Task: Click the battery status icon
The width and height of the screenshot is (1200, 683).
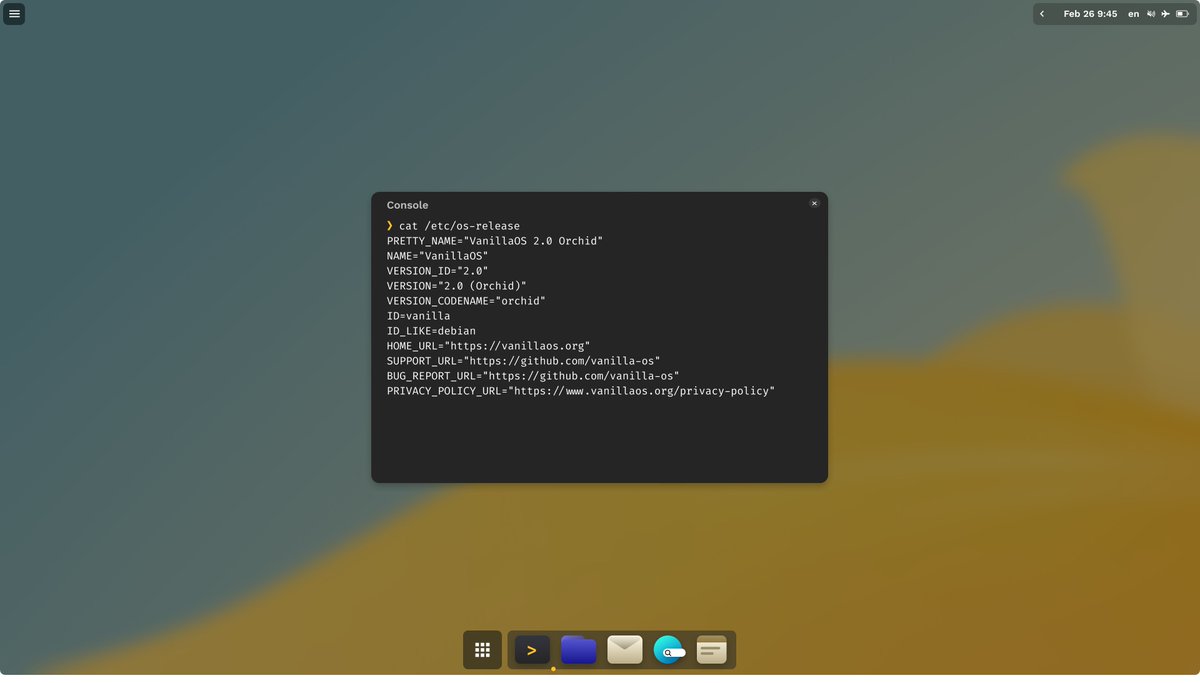Action: [1181, 14]
